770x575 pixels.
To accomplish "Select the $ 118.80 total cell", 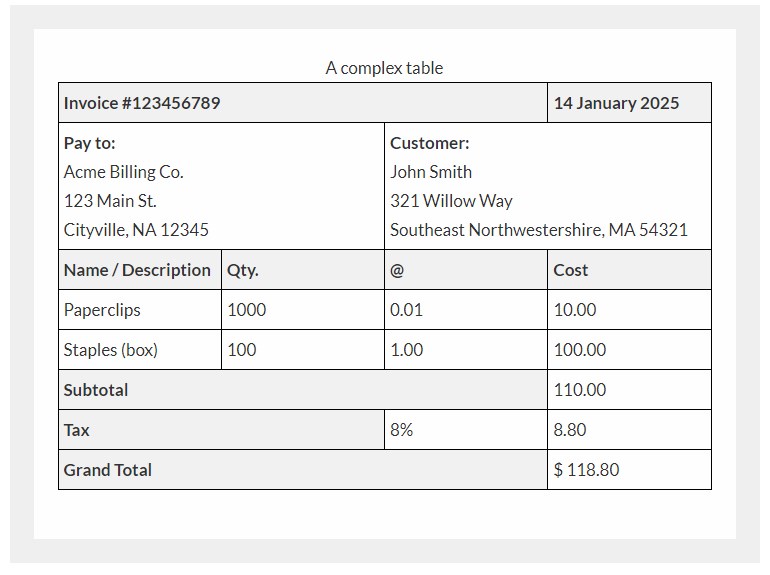I will 586,470.
